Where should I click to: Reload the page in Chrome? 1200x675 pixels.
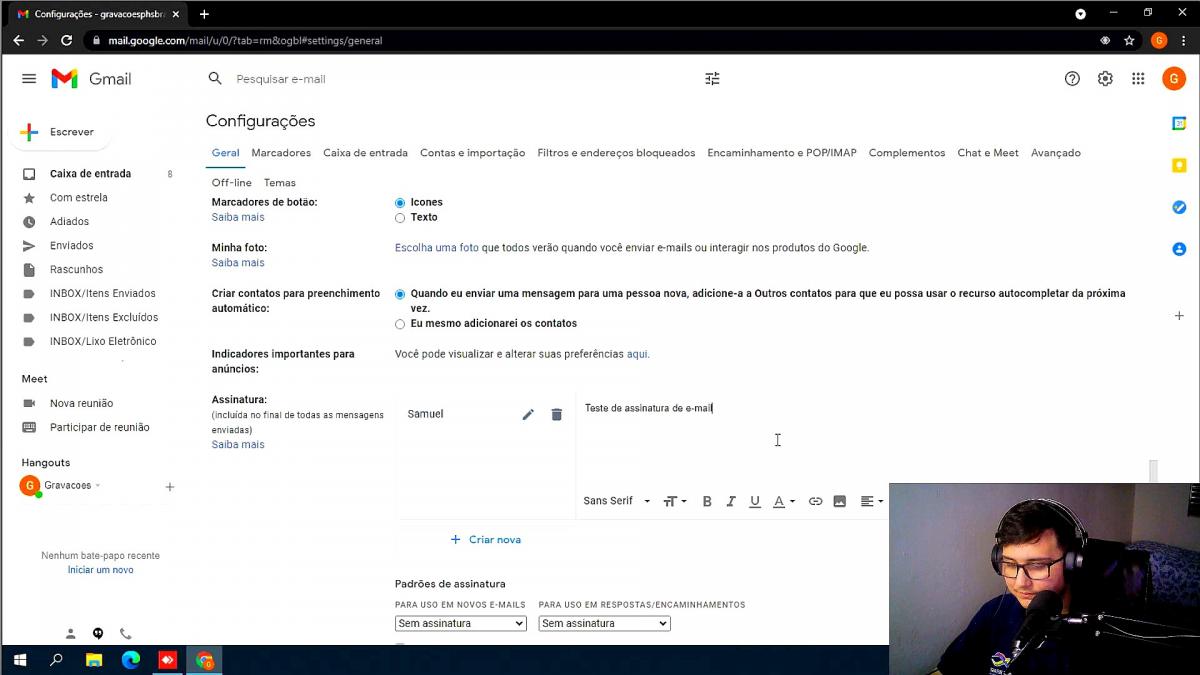(67, 40)
